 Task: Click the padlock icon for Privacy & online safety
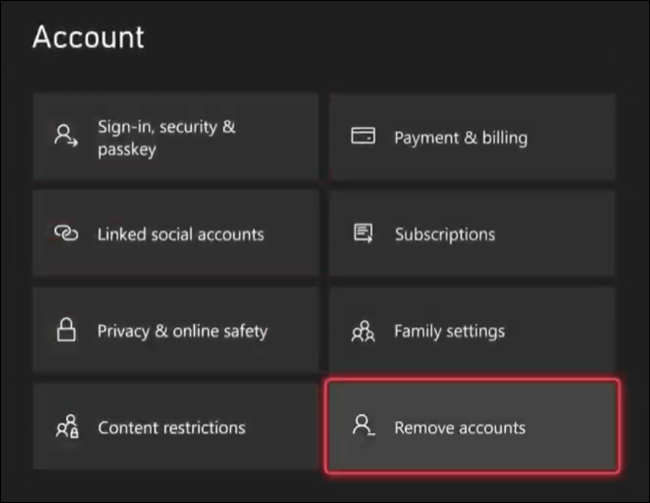pos(65,331)
